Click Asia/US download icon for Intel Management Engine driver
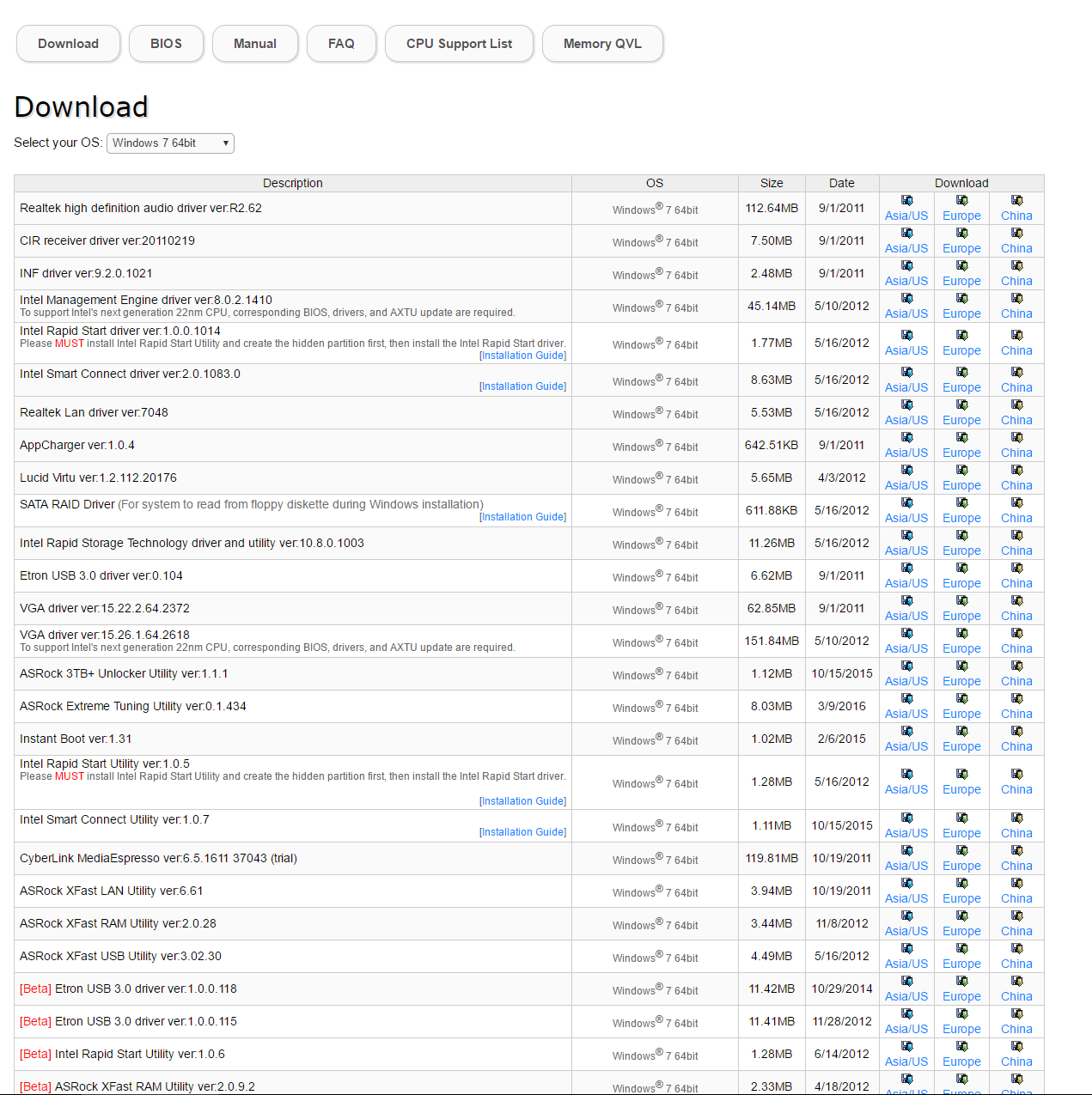Screen dimensions: 1092x1095 [x=906, y=298]
